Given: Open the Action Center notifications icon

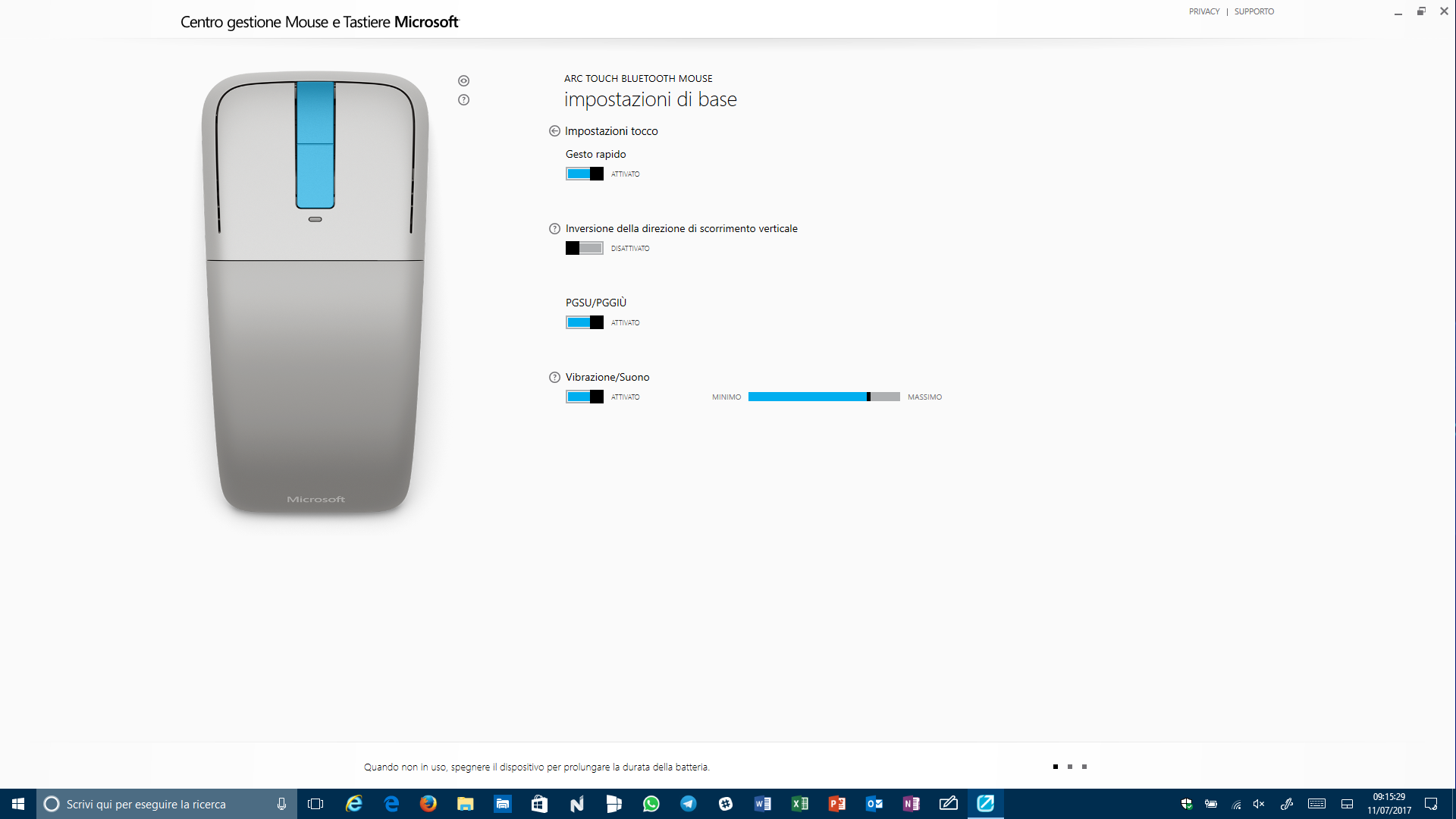Looking at the screenshot, I should [1431, 804].
